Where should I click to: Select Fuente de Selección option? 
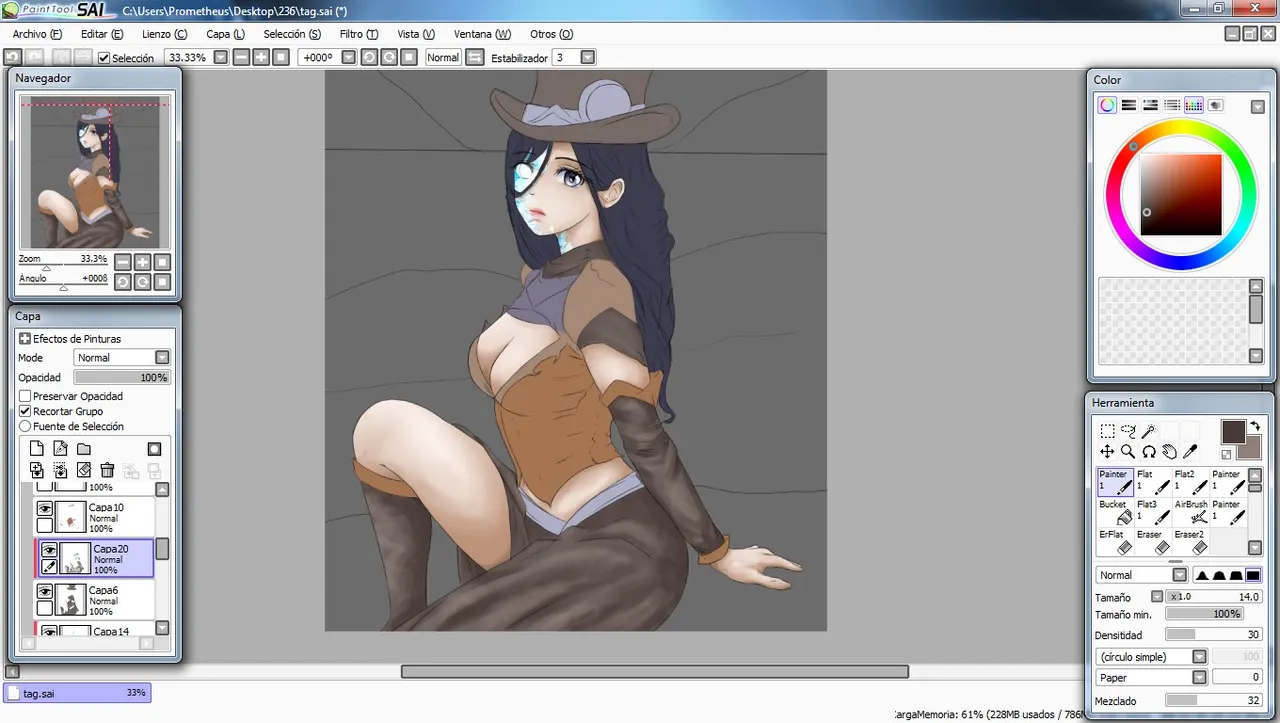26,426
